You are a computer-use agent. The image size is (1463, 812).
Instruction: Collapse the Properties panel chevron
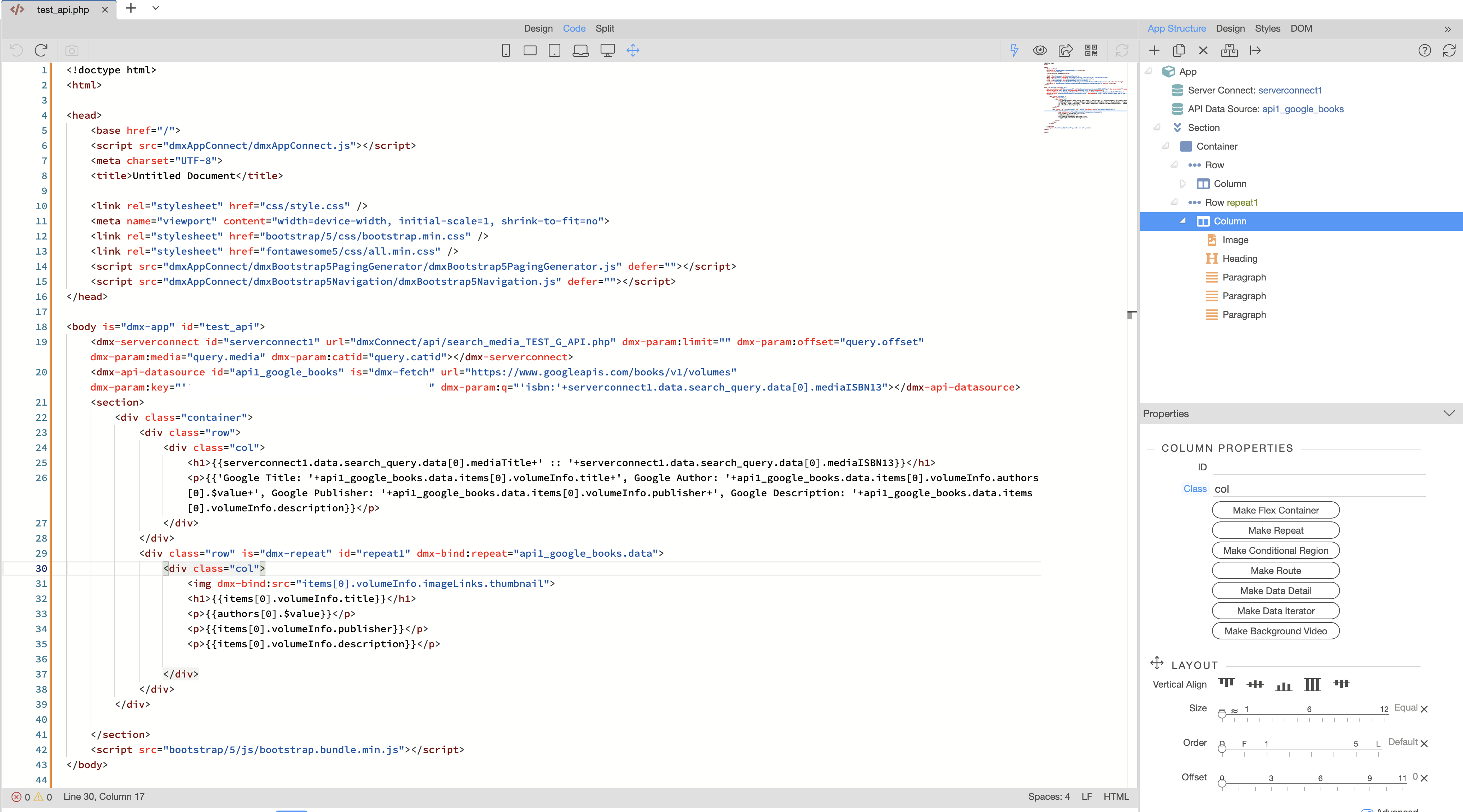click(1449, 414)
